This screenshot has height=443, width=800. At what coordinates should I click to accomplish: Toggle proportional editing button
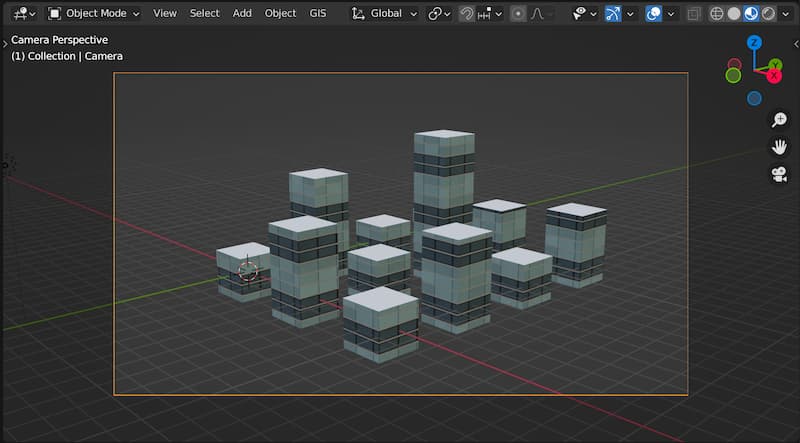click(x=517, y=14)
